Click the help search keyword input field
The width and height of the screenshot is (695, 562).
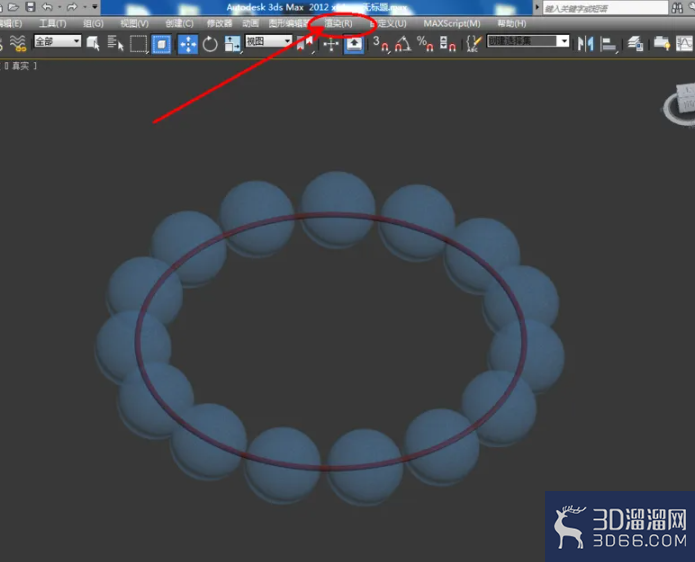pyautogui.click(x=605, y=8)
